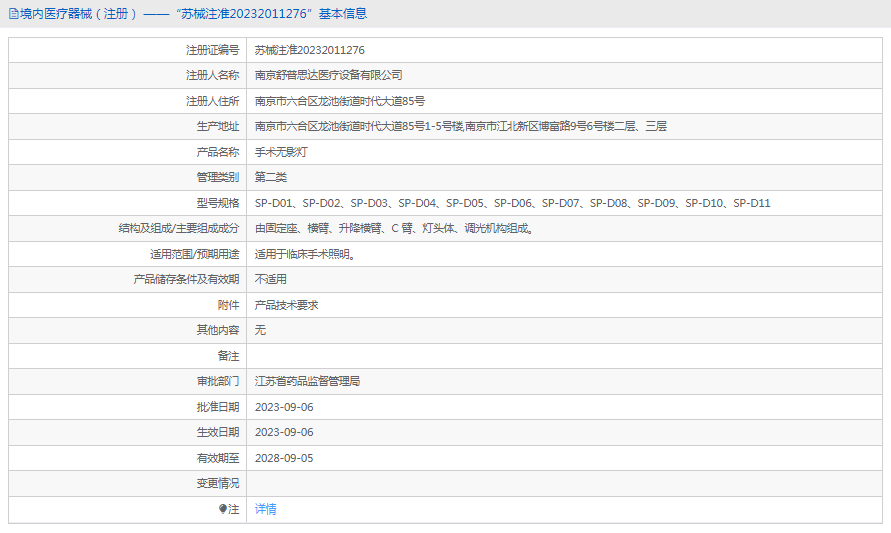Click the 产品名称 label

pyautogui.click(x=218, y=152)
